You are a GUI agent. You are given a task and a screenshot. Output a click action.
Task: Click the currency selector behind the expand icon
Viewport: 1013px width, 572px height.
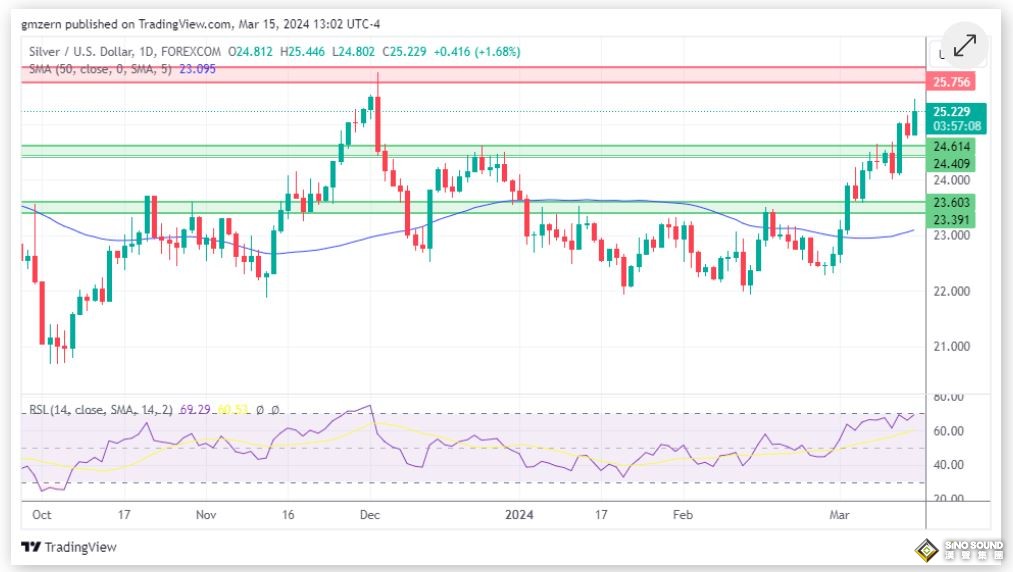coord(937,53)
